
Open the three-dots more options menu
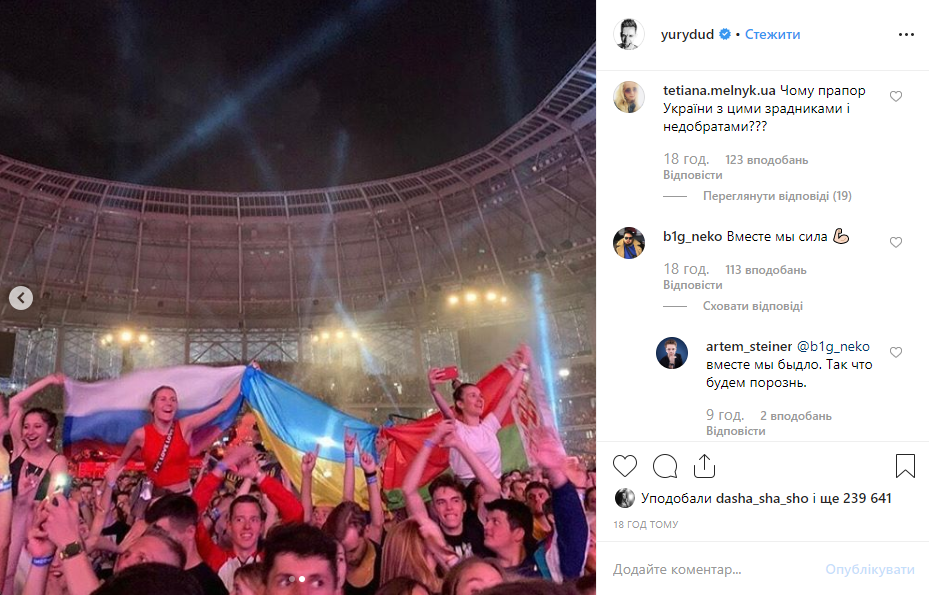click(x=906, y=34)
